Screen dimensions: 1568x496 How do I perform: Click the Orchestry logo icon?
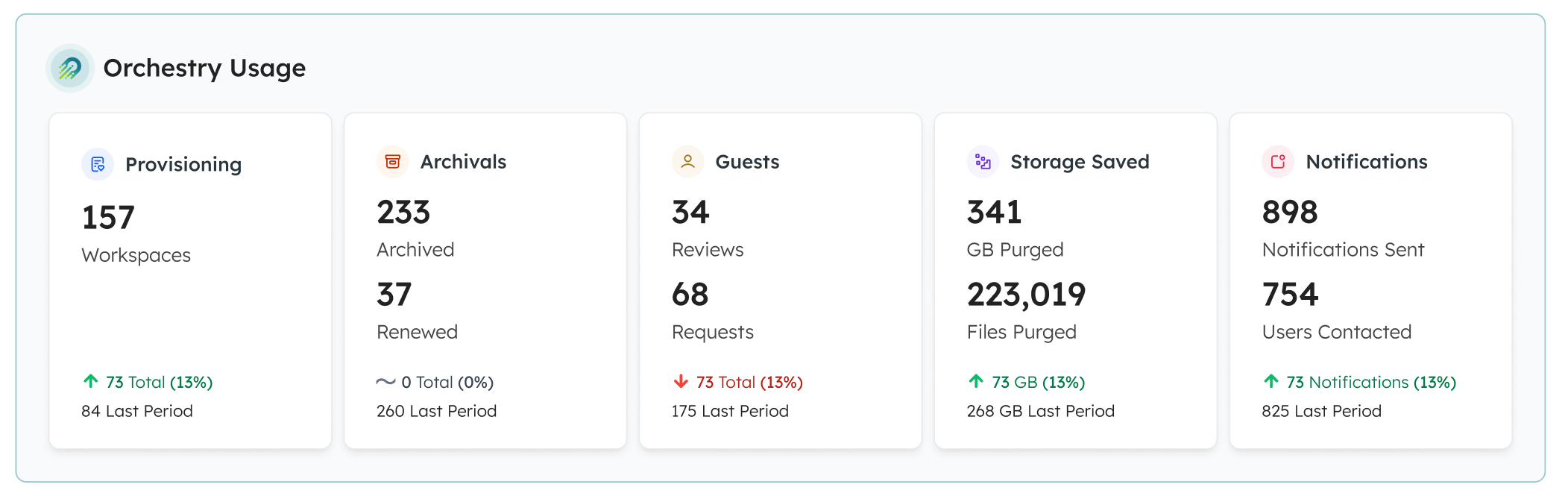click(x=70, y=69)
